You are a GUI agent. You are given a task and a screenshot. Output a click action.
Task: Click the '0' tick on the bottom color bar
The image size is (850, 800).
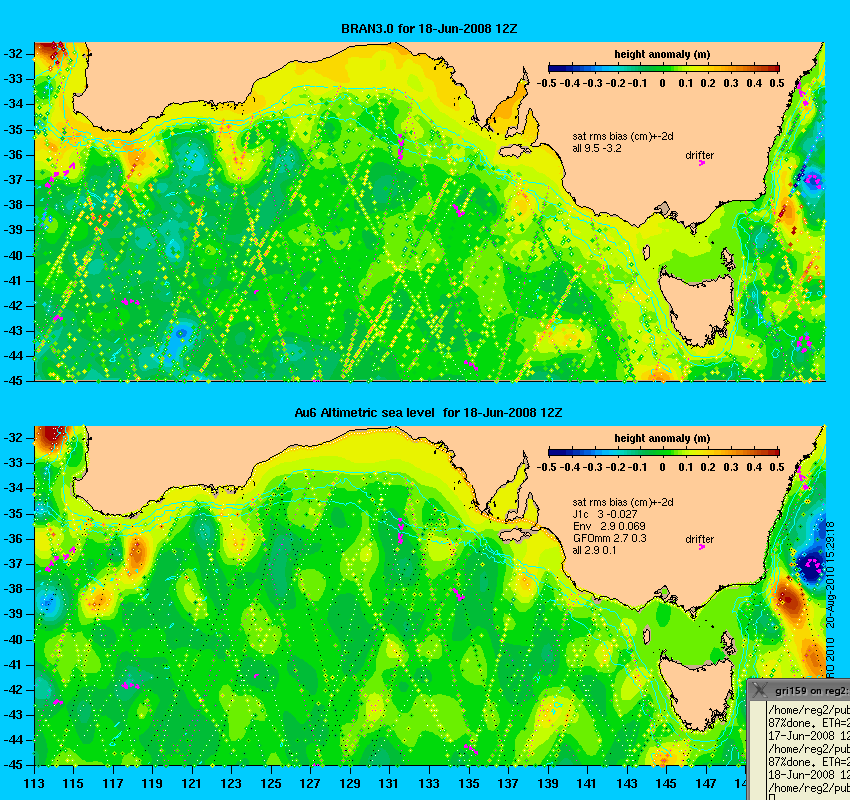(662, 467)
